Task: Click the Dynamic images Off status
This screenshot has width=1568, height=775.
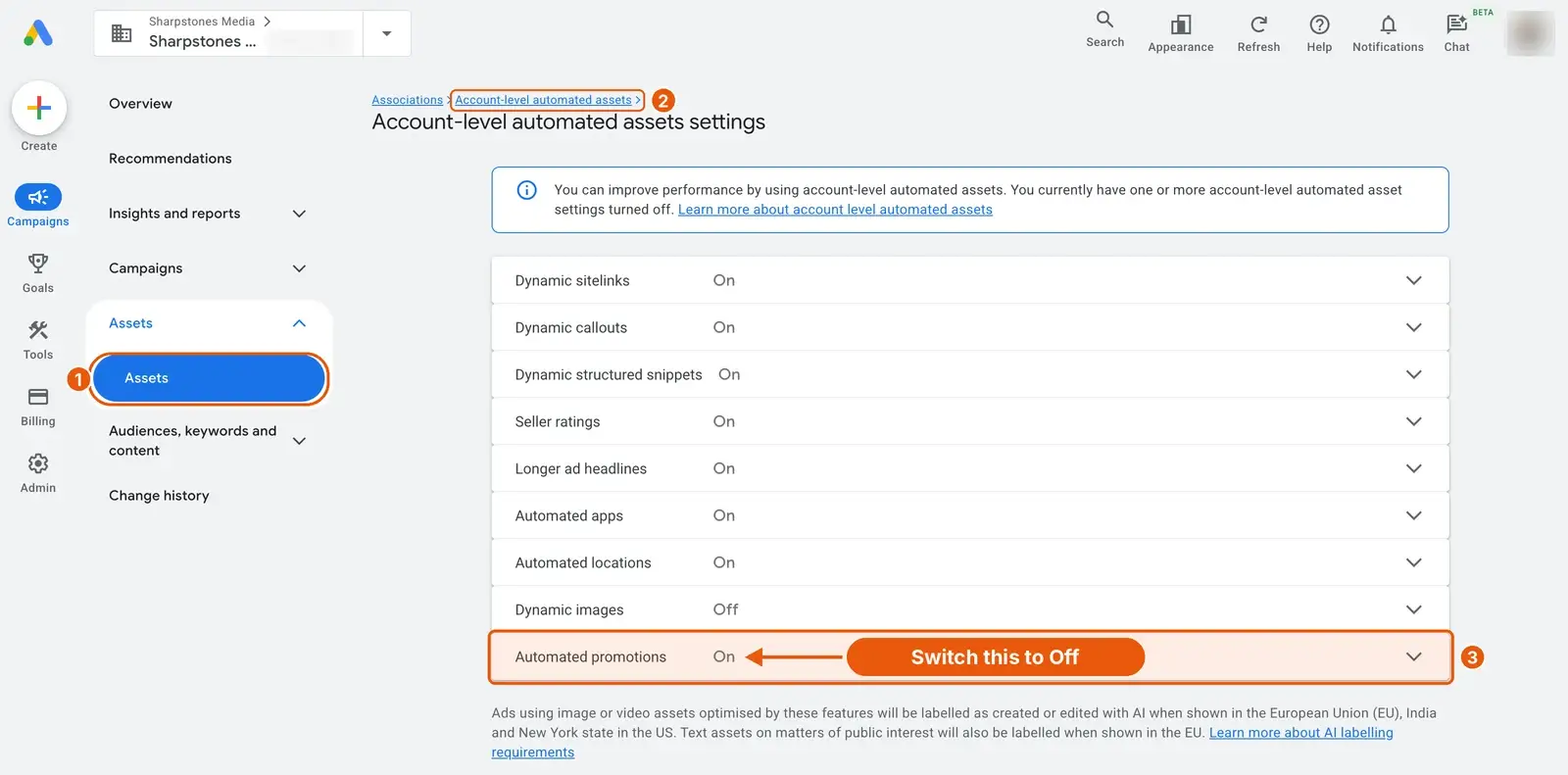Action: point(725,609)
